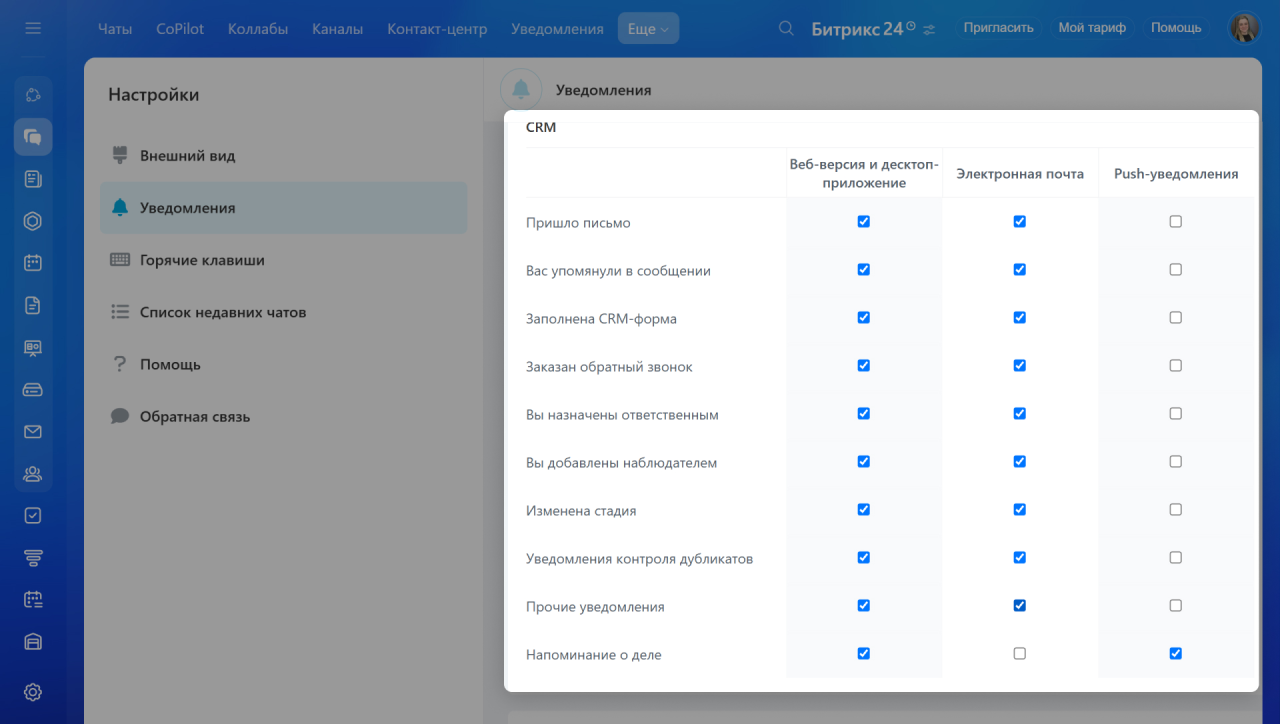This screenshot has width=1280, height=724.
Task: Open the mail envelope icon in sidebar
Action: pos(33,432)
